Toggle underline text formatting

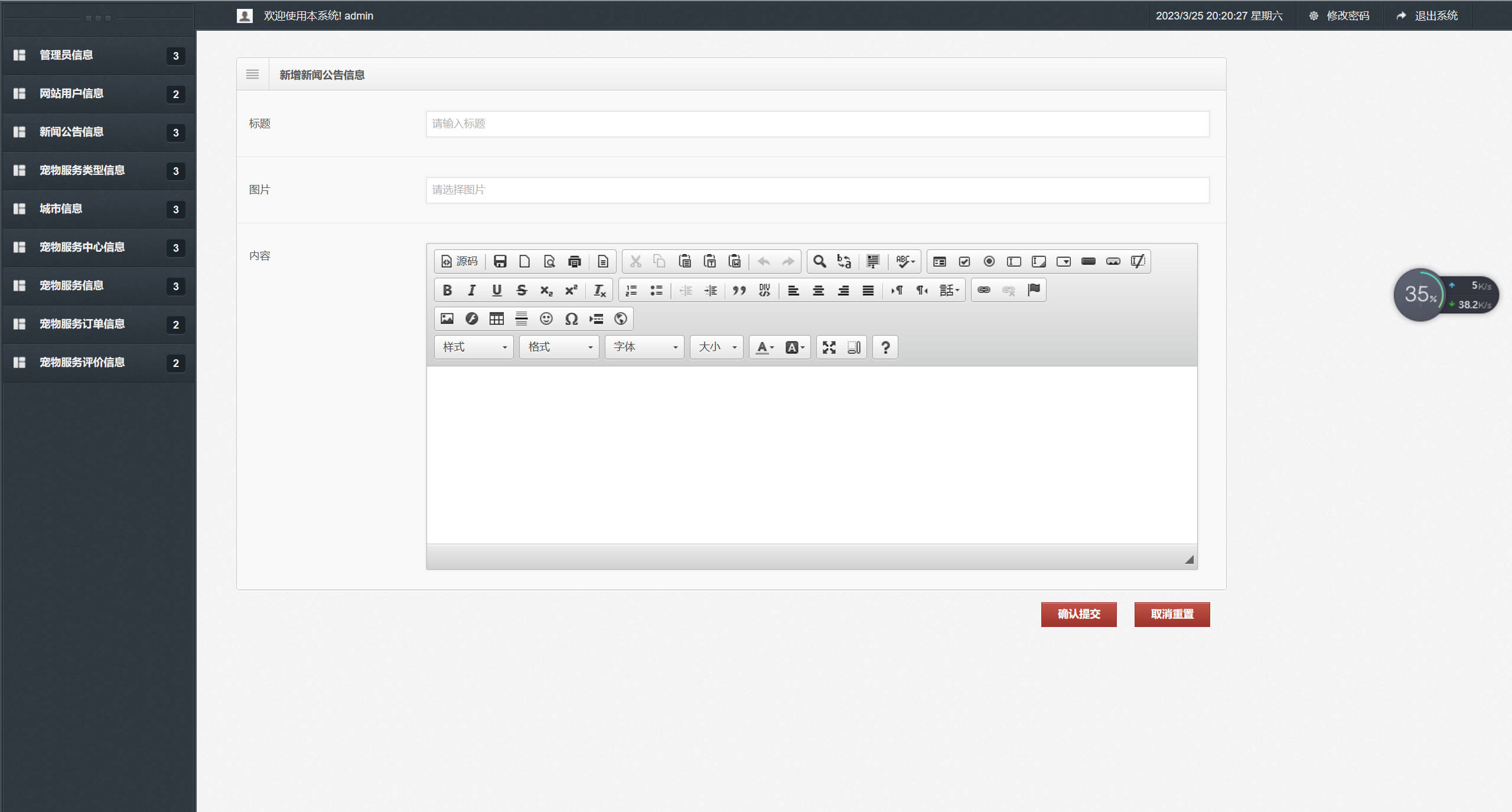click(497, 290)
